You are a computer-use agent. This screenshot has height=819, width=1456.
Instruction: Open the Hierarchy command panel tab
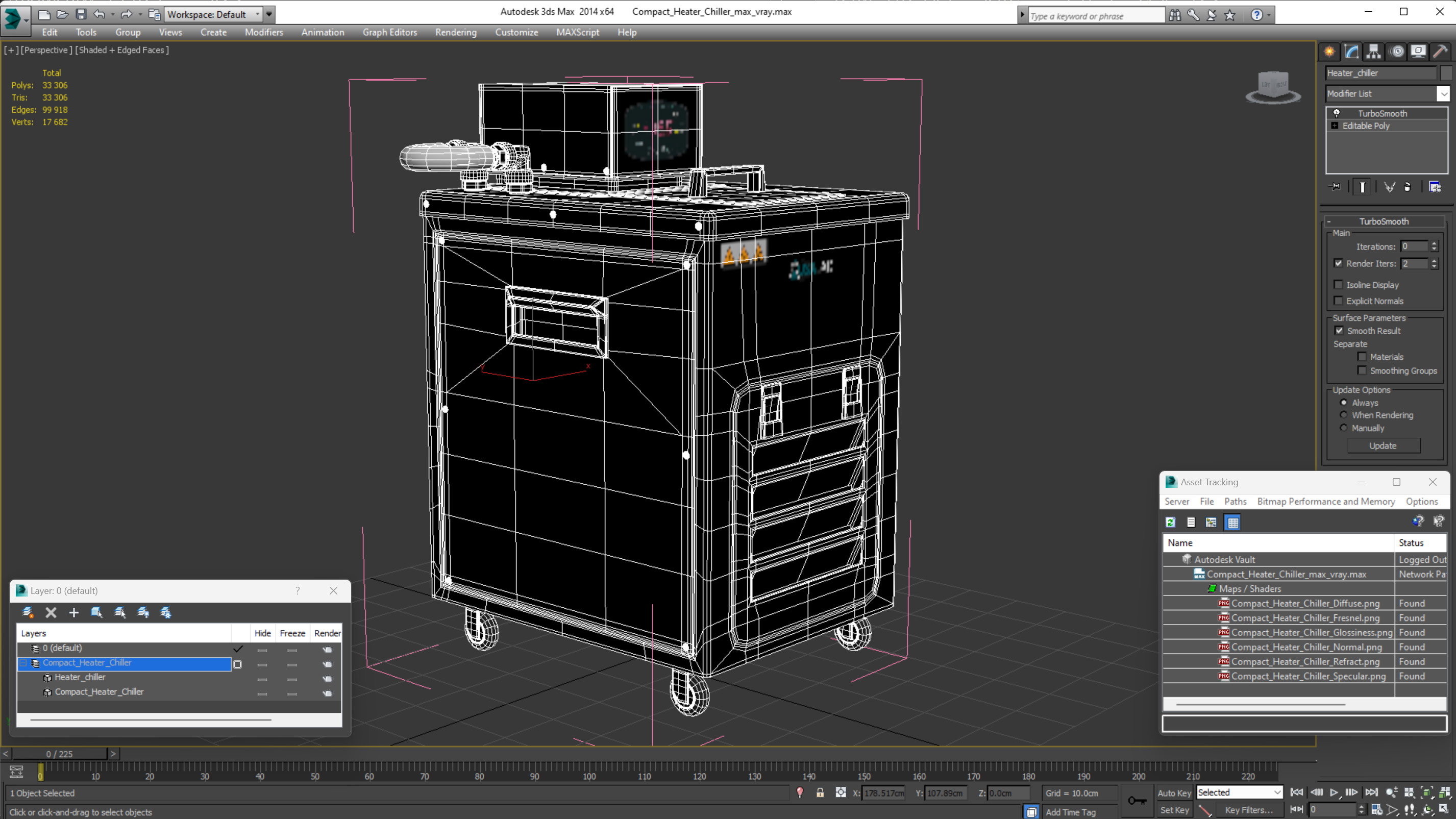[1373, 52]
